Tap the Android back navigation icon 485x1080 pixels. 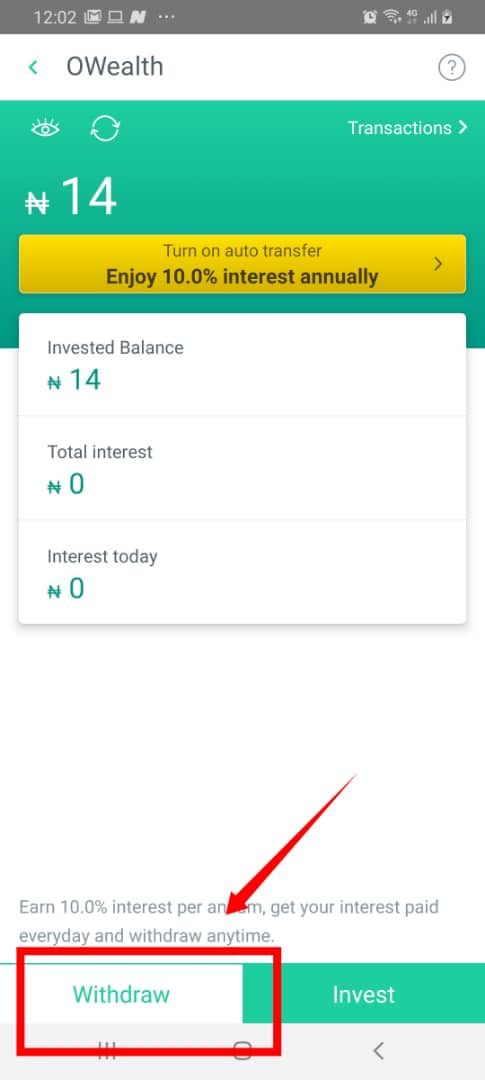[x=378, y=1050]
